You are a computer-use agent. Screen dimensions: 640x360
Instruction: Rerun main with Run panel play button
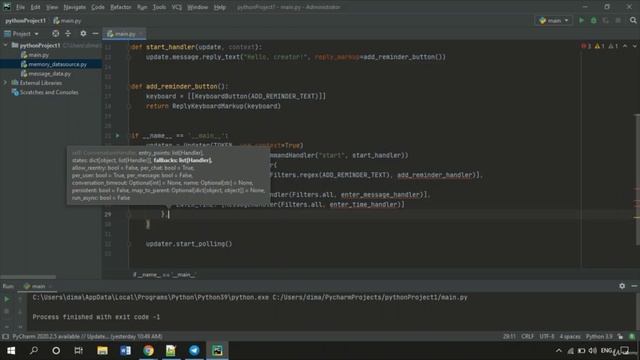[7, 299]
